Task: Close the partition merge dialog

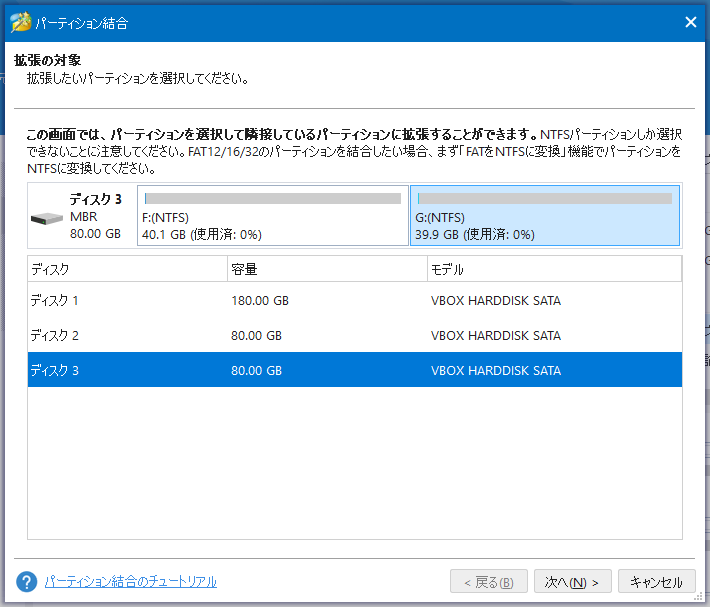Action: tap(691, 22)
